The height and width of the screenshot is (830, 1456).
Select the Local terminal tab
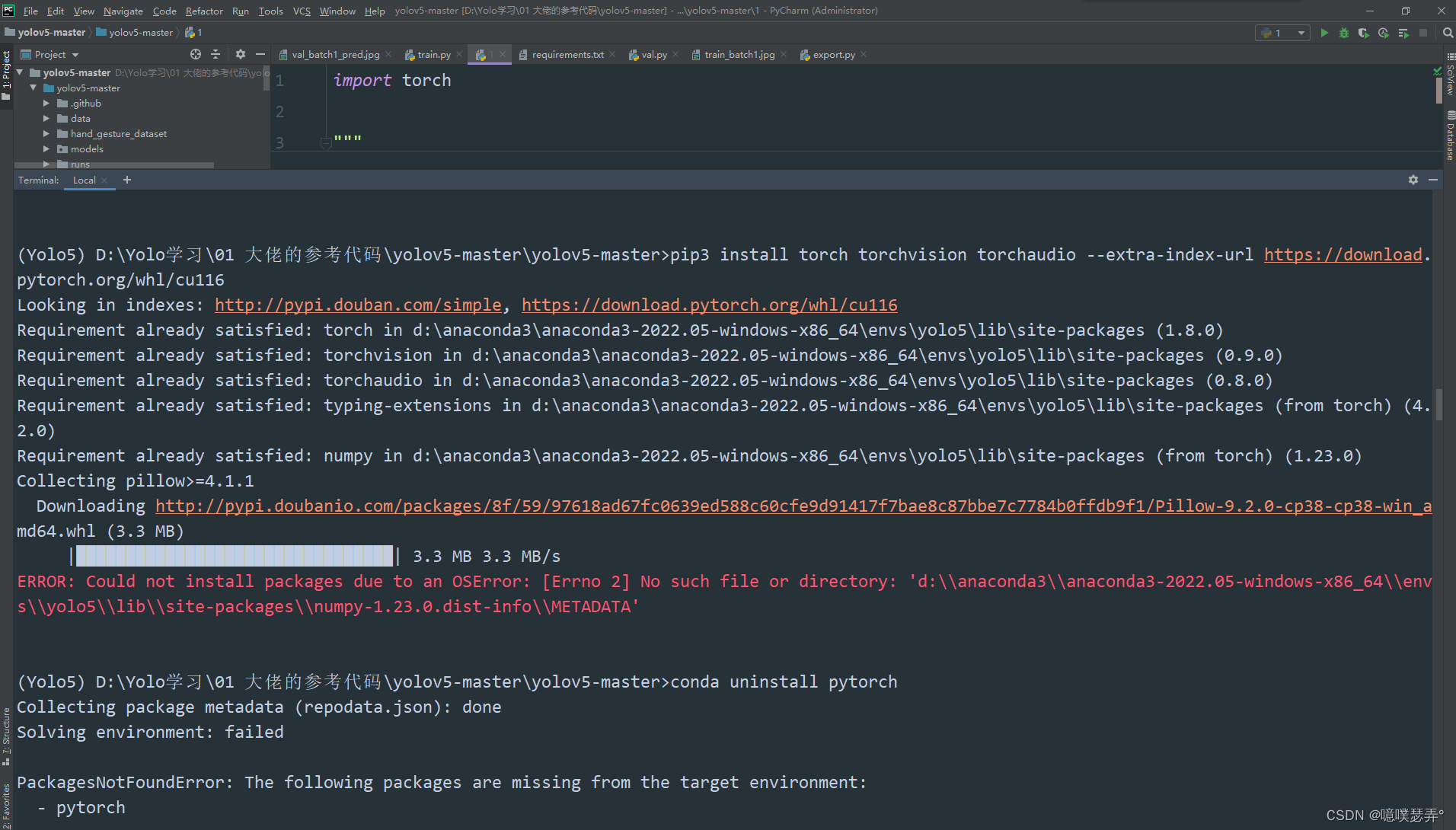[x=85, y=180]
